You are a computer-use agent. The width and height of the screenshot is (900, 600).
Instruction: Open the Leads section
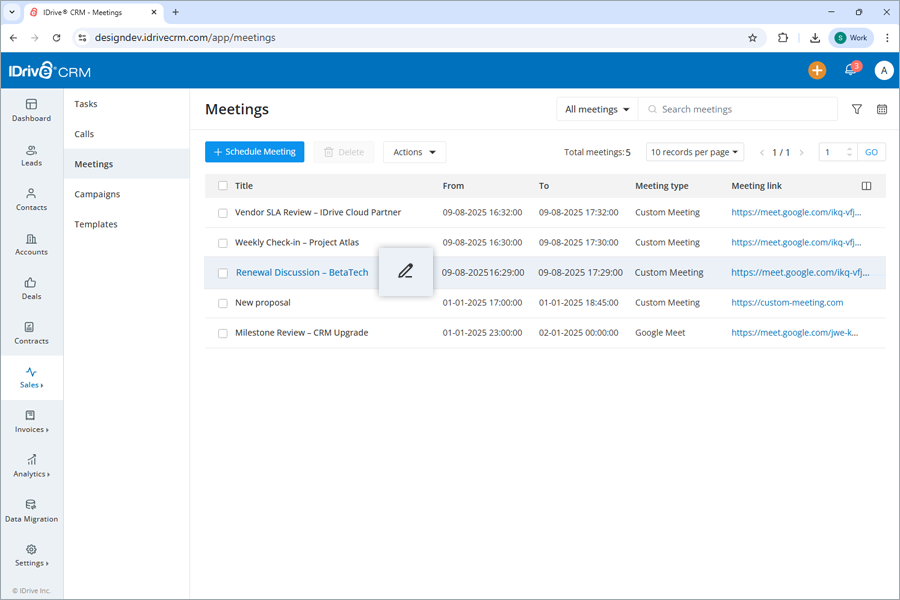coord(31,156)
